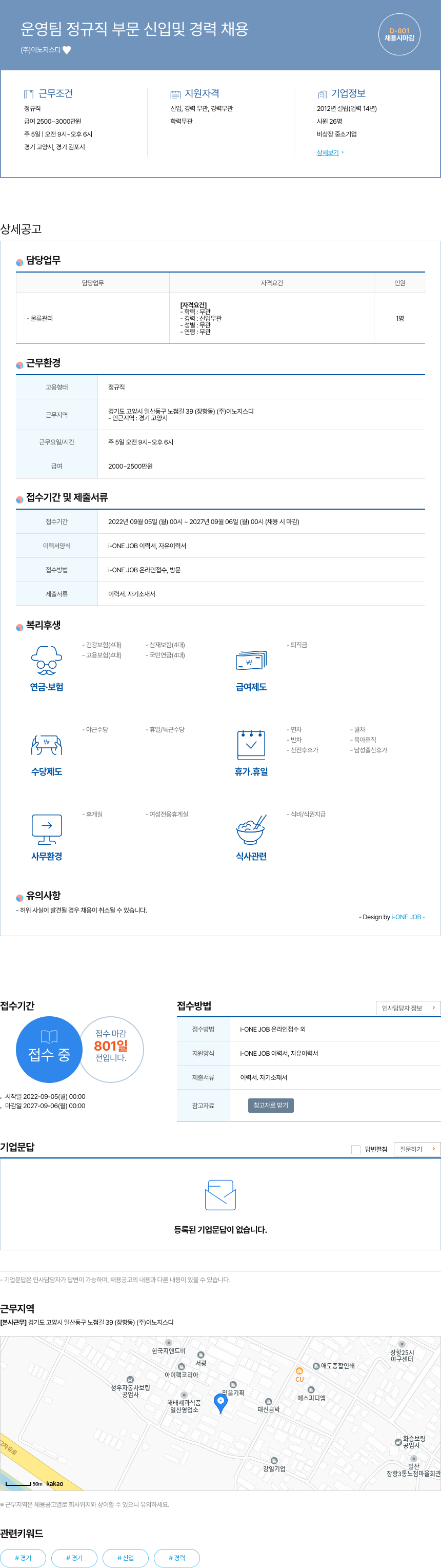Viewport: 441px width, 1568px height.
Task: Click the 질문하기 button
Action: [x=417, y=1149]
